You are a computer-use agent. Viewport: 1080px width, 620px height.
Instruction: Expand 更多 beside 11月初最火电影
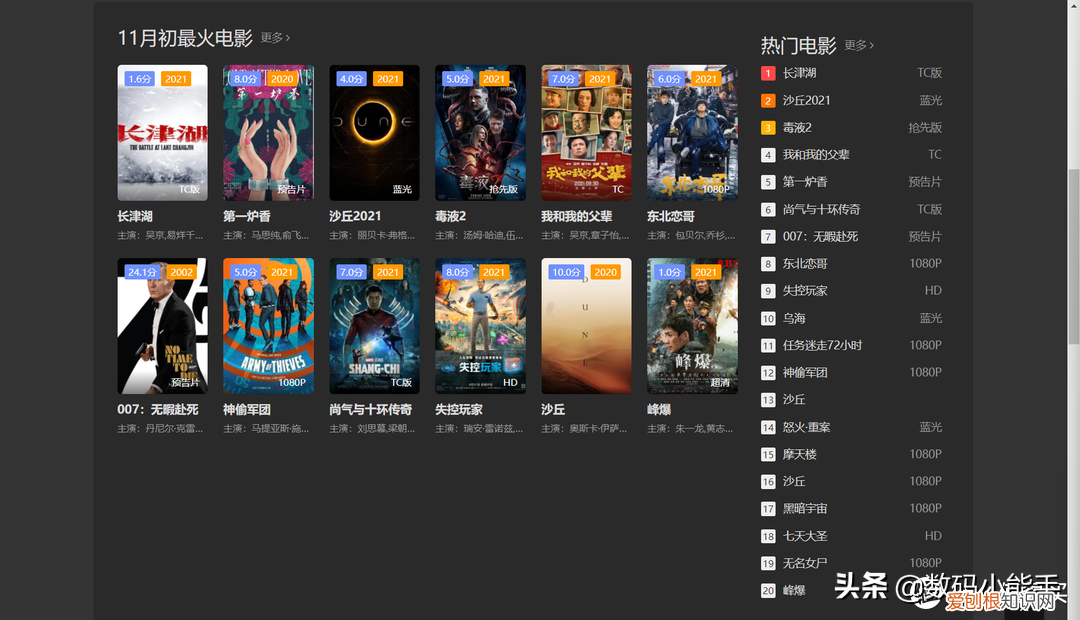(x=276, y=38)
